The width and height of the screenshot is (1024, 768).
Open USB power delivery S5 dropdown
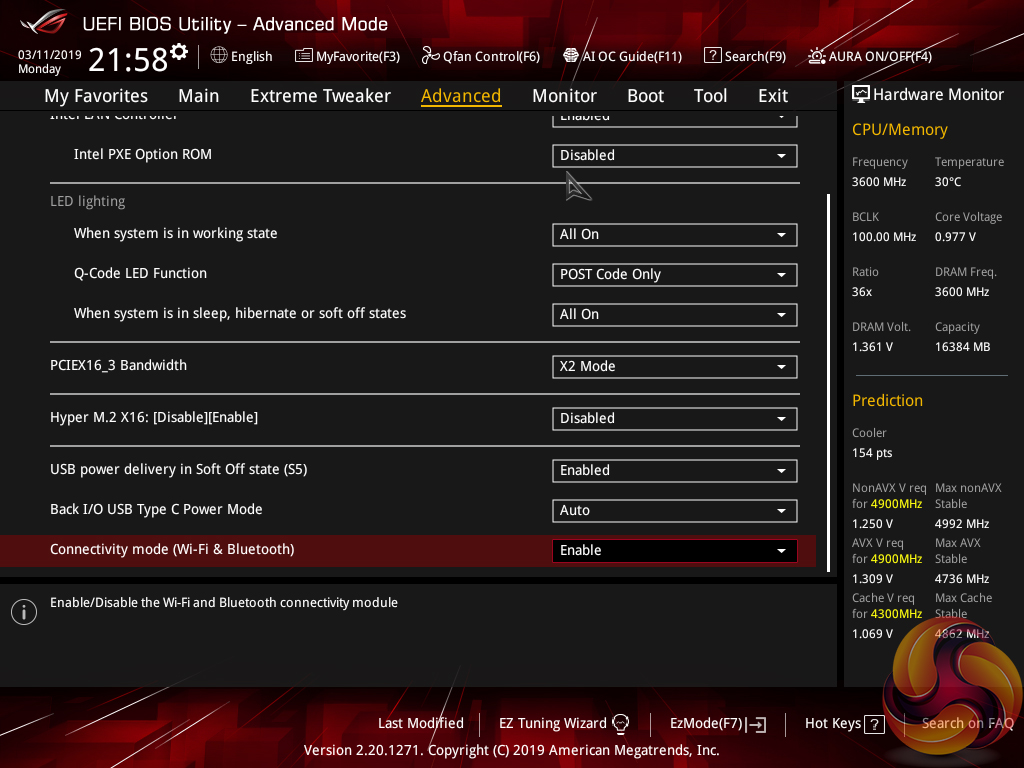pyautogui.click(x=675, y=470)
